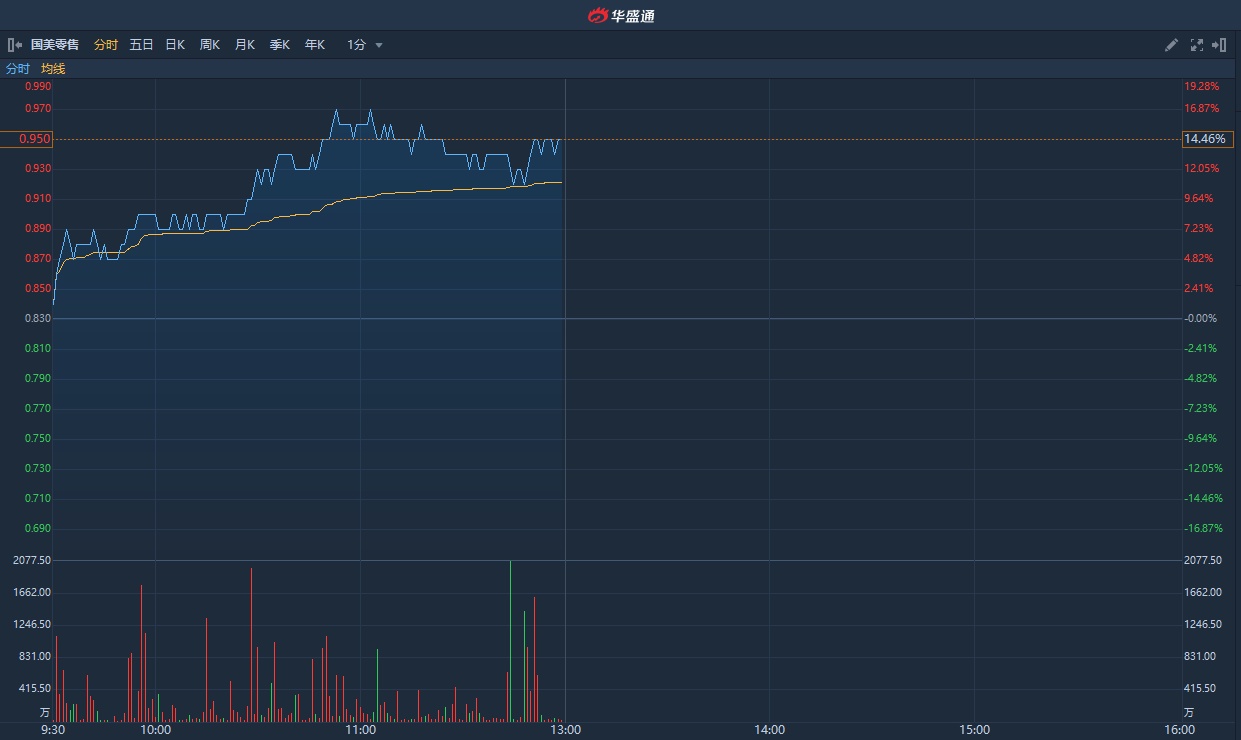
Task: Switch to the 分时 chart tab
Action: pos(105,45)
